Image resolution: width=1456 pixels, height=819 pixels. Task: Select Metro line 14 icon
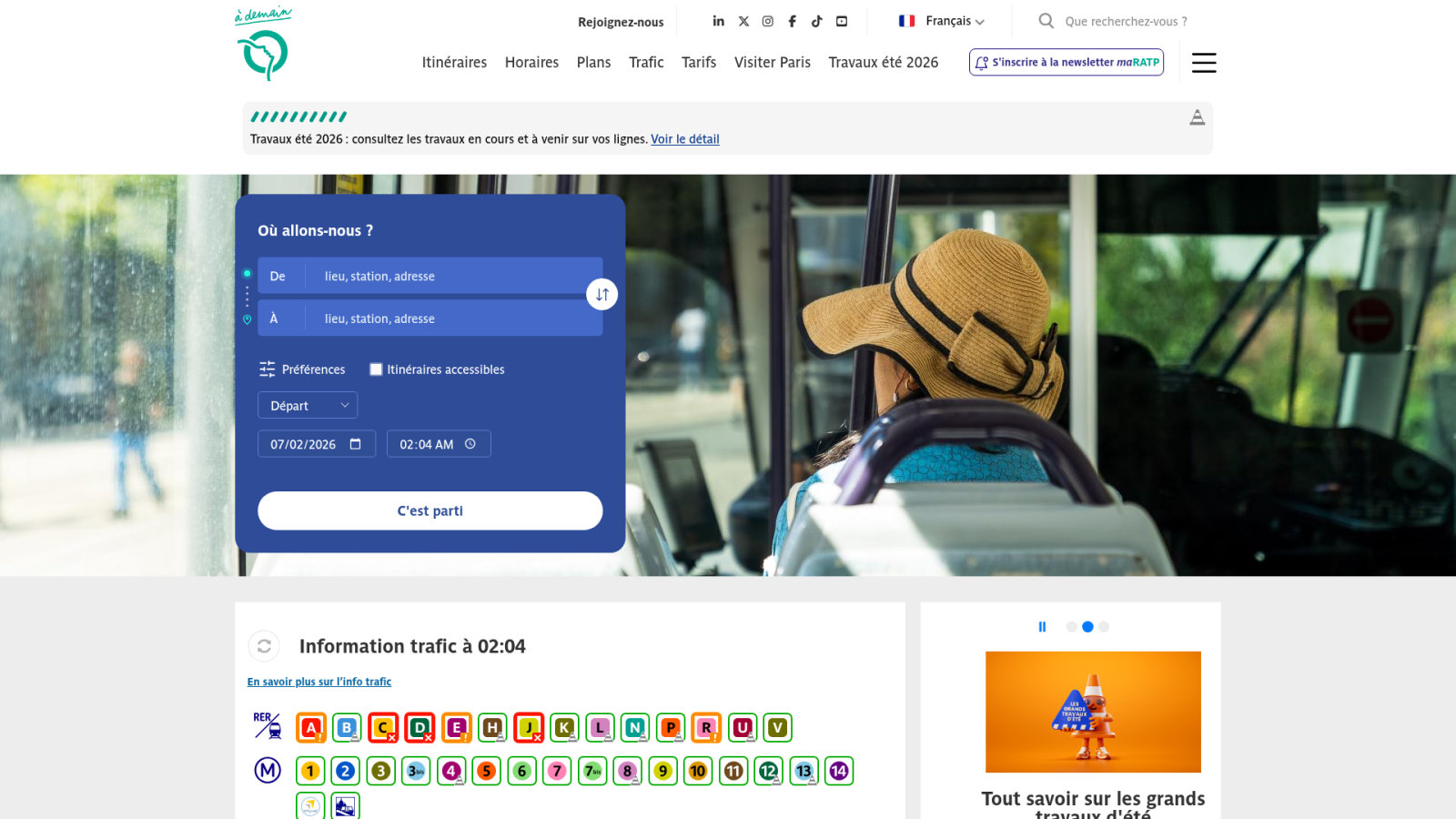[839, 771]
